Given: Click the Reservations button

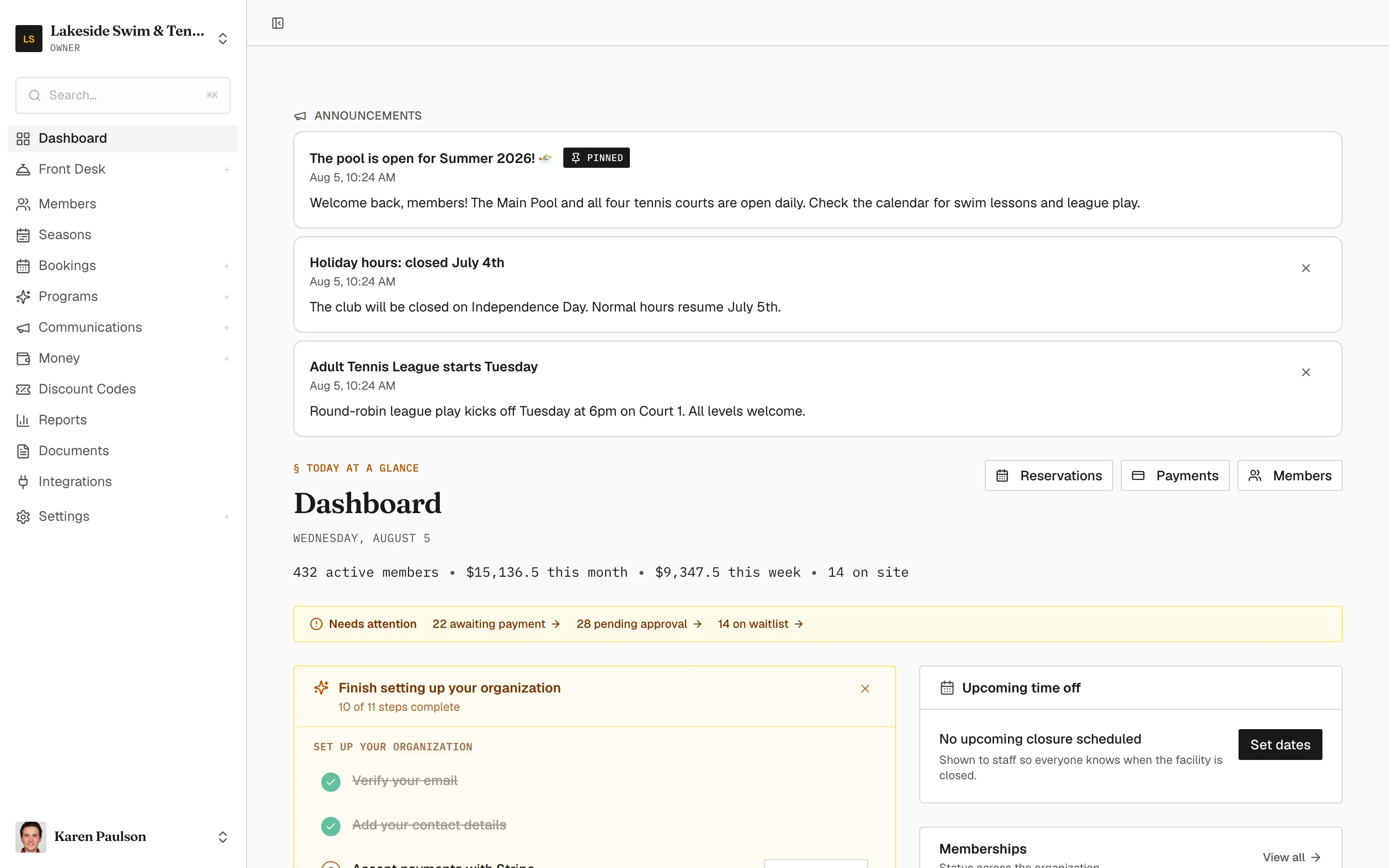Looking at the screenshot, I should tap(1049, 475).
